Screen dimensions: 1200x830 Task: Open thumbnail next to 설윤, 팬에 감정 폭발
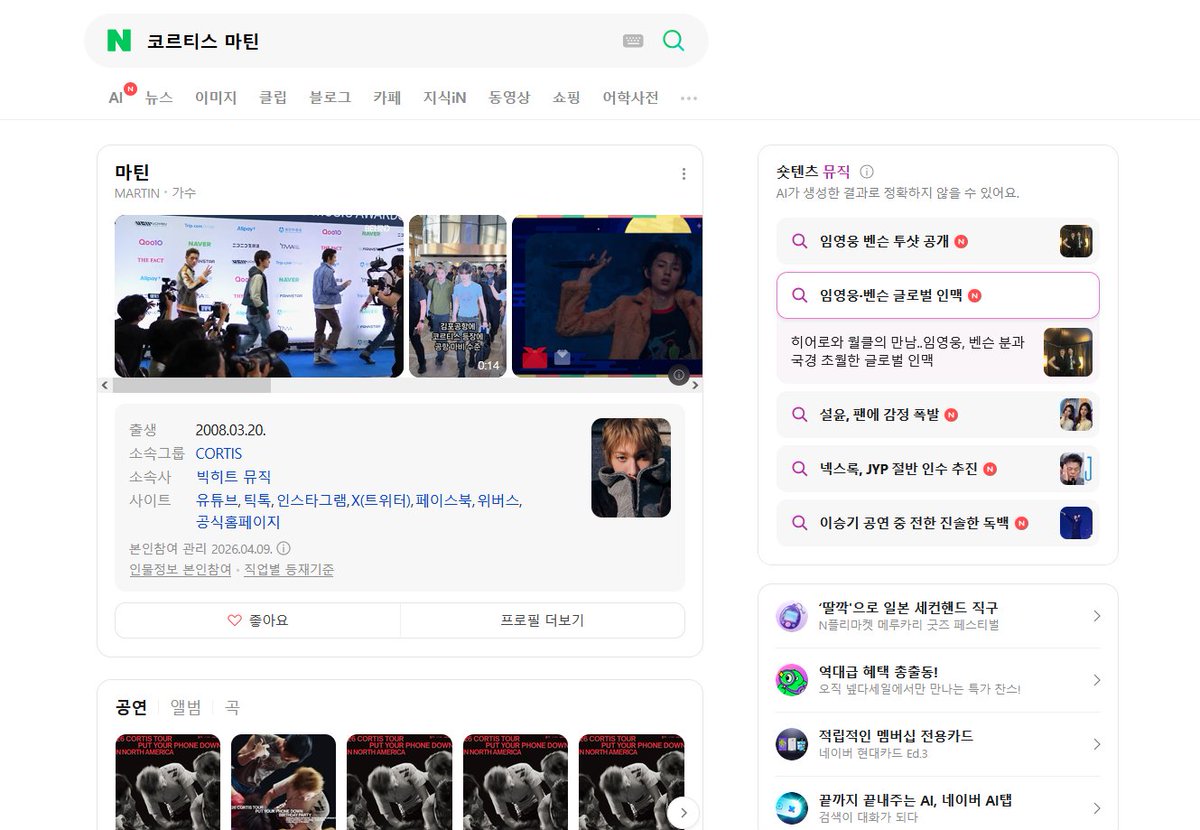1076,414
